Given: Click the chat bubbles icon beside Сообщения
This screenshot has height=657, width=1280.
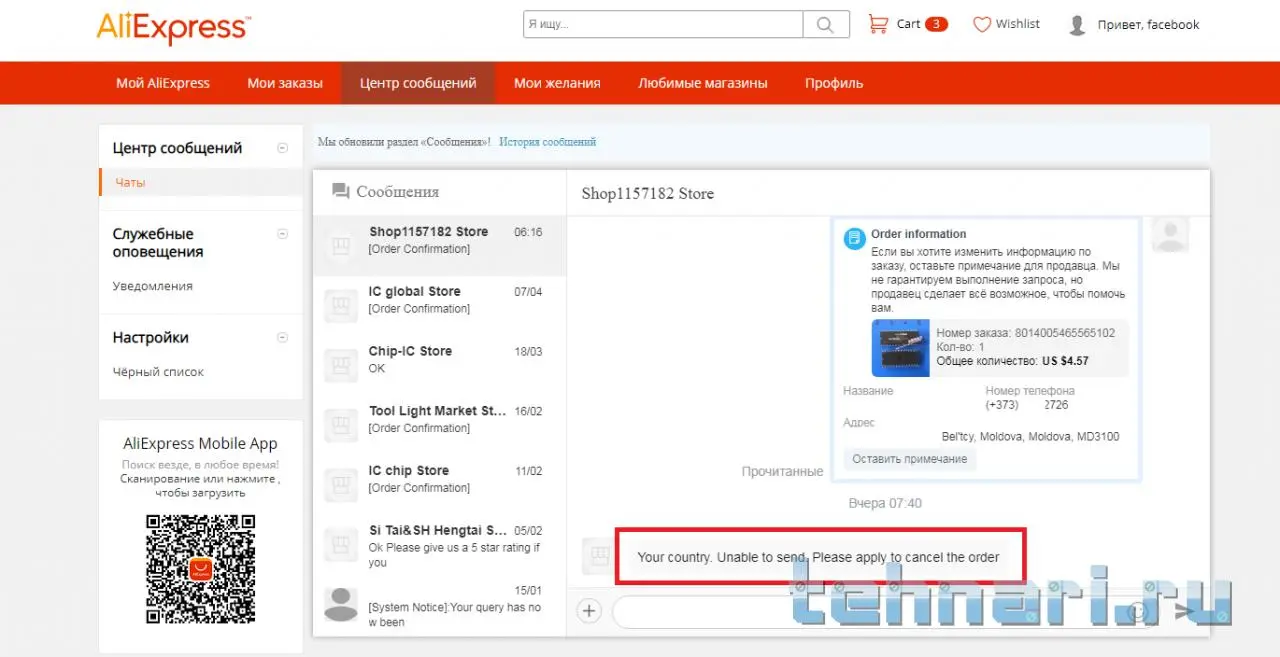Looking at the screenshot, I should click(341, 191).
